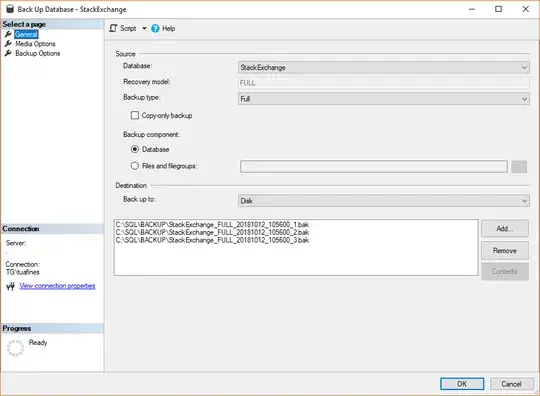Click the blue Help question mark icon

coord(155,28)
